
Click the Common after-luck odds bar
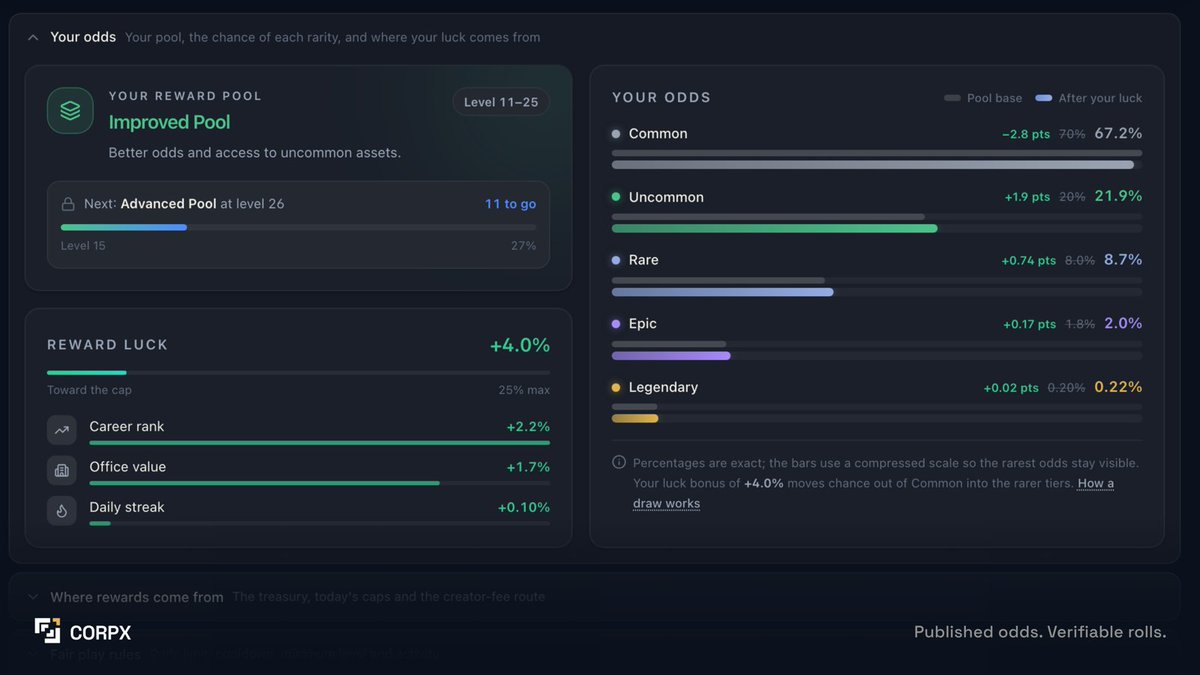pos(873,165)
